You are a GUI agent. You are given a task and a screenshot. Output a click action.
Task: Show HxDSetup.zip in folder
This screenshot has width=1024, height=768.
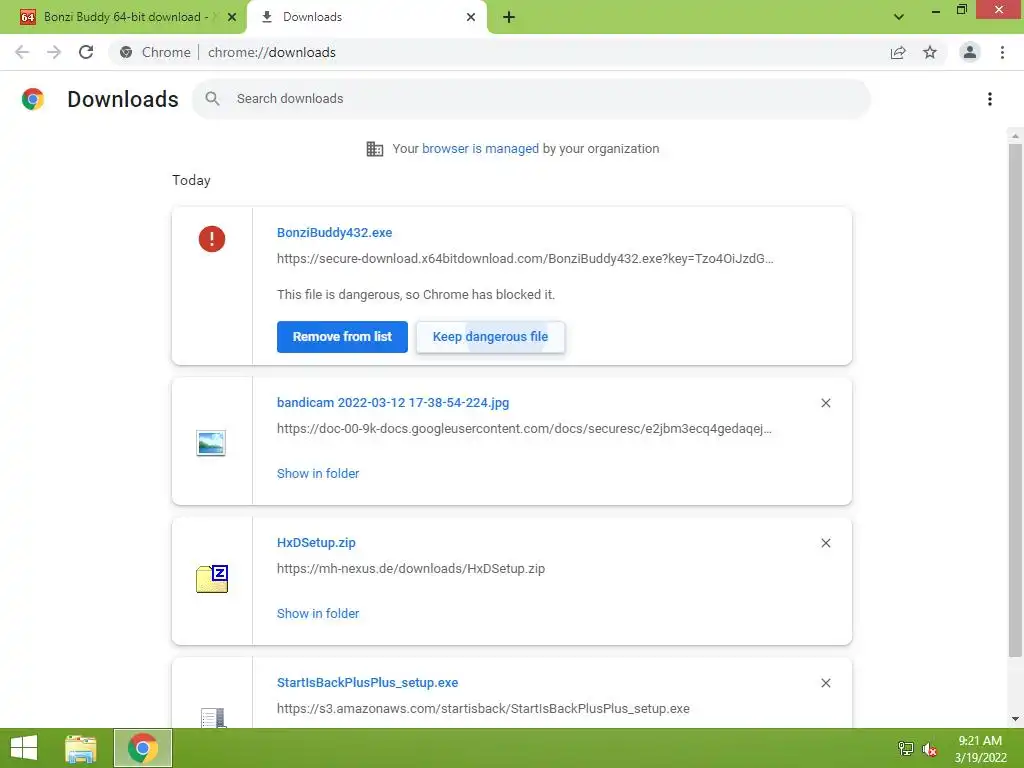click(x=318, y=613)
